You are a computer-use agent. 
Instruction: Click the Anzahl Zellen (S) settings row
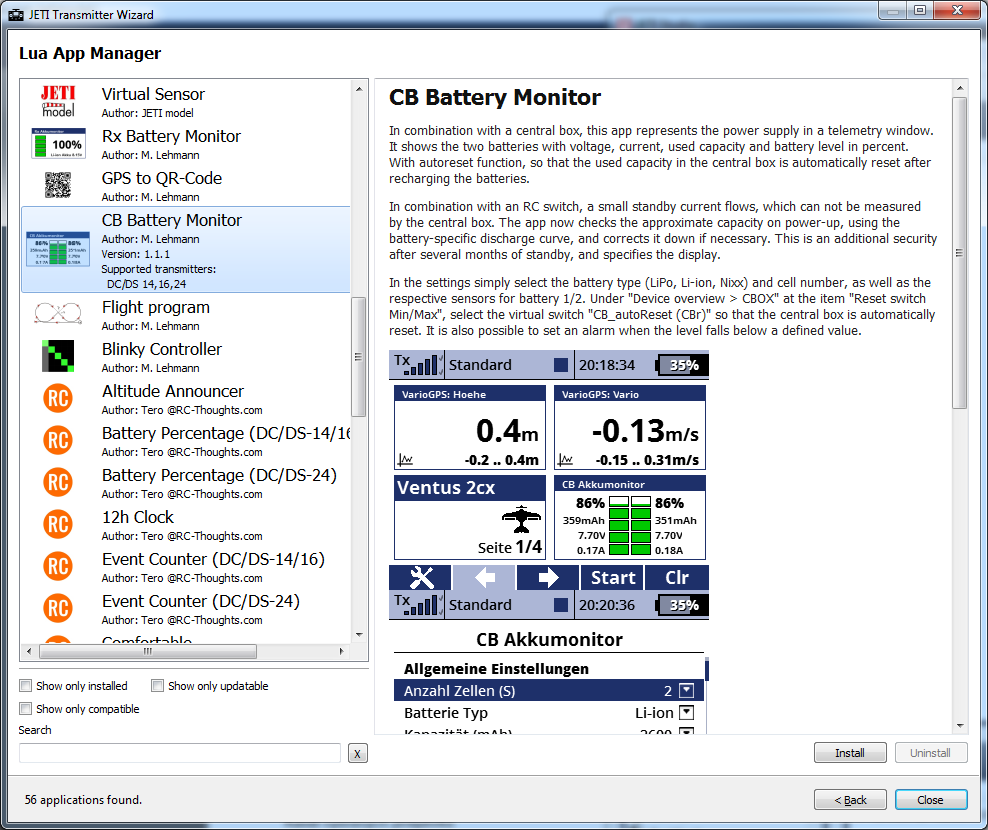point(548,691)
